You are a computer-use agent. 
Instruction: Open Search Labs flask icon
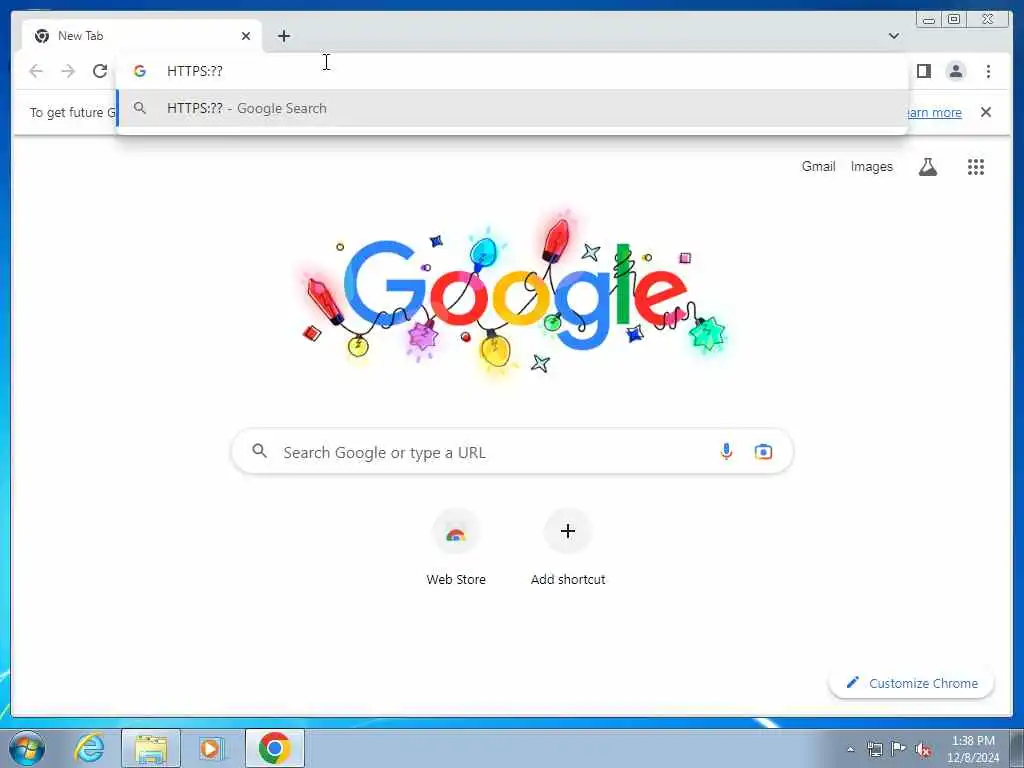click(927, 167)
